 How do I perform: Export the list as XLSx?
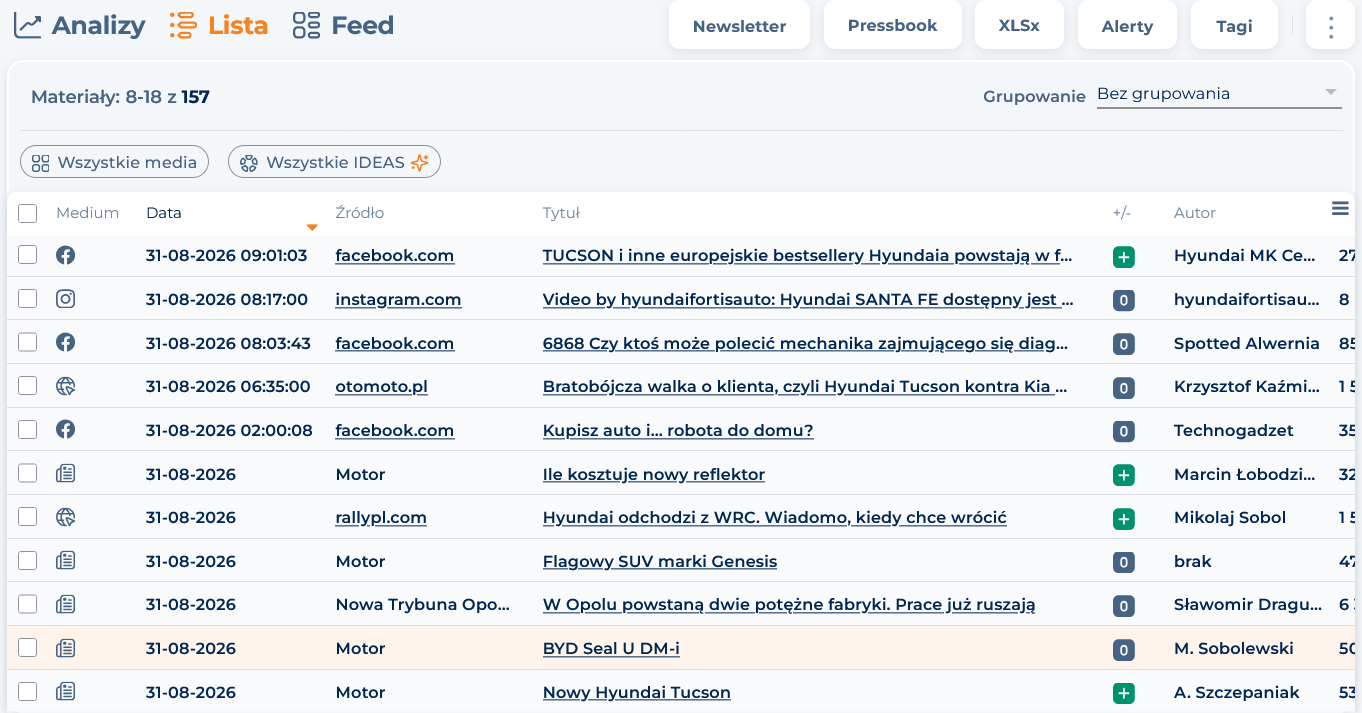1019,25
